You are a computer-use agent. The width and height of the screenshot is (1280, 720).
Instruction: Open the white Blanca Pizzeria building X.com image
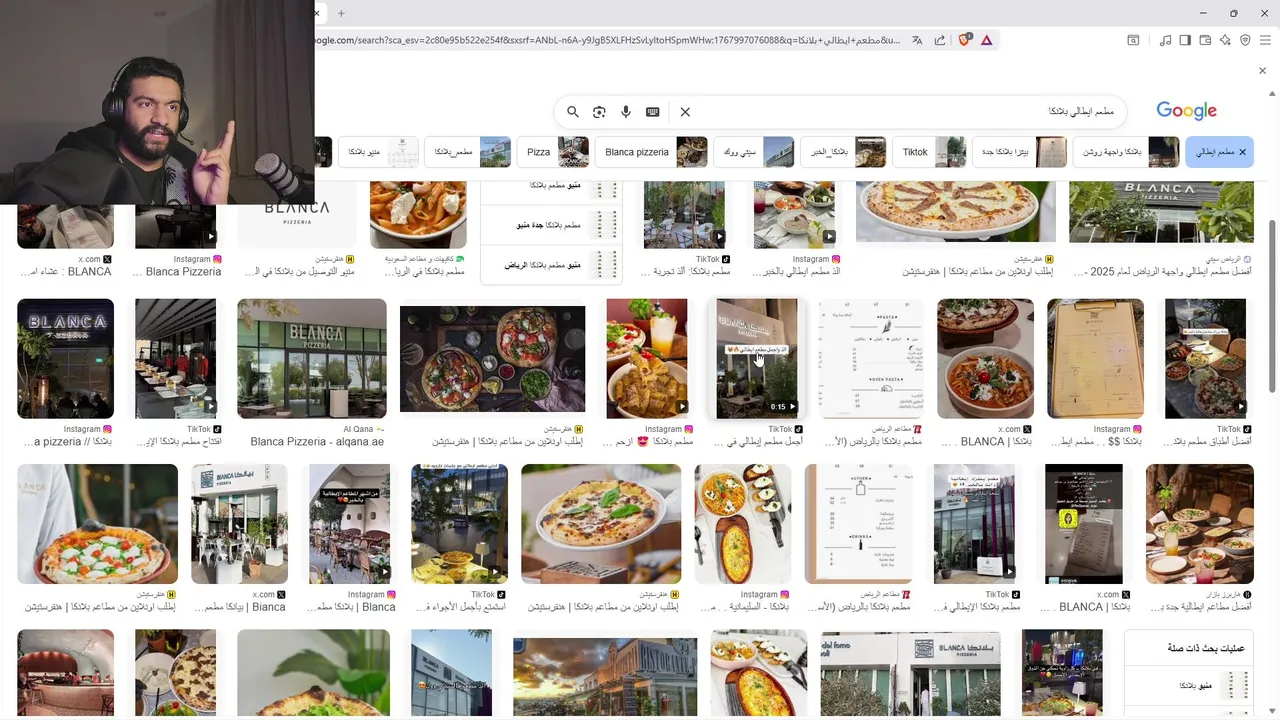coord(239,524)
